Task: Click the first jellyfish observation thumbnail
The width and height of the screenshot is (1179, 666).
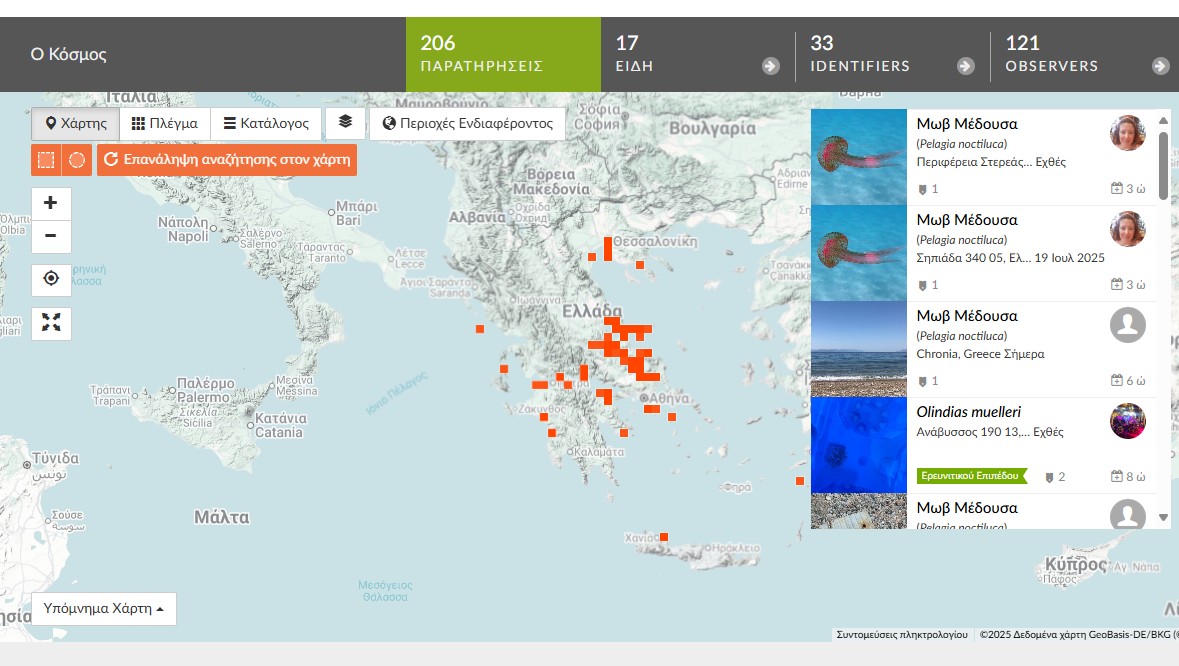Action: [859, 157]
